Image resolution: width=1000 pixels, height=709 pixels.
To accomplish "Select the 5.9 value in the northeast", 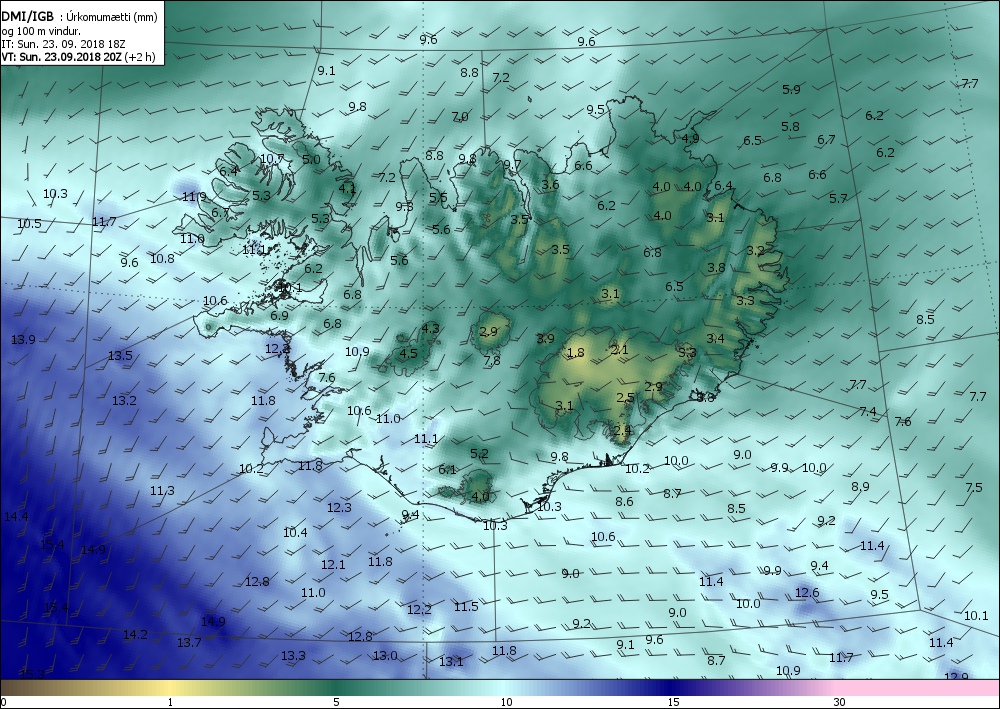I will click(791, 89).
